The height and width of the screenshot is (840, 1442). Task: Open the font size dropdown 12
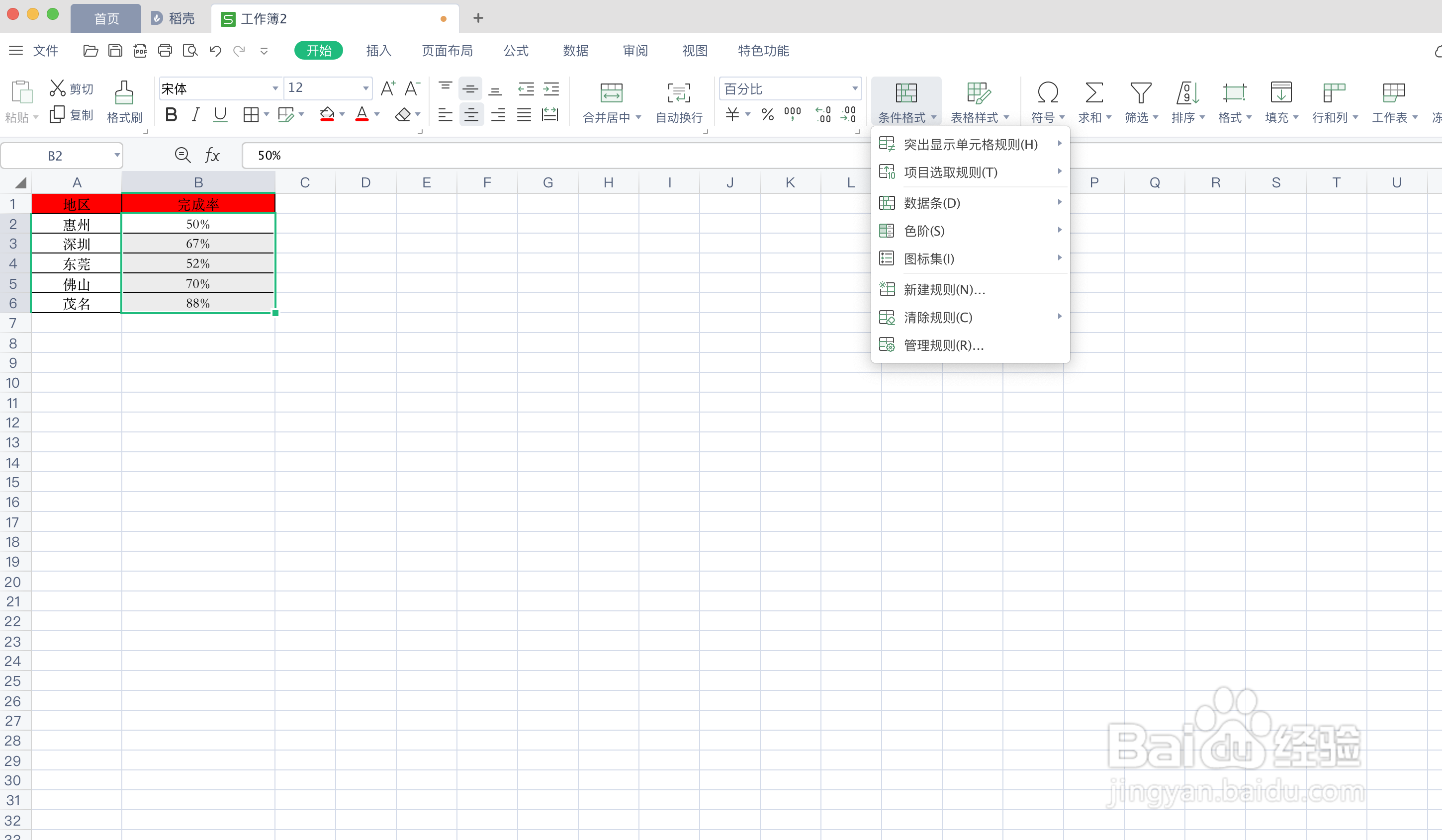click(x=365, y=88)
